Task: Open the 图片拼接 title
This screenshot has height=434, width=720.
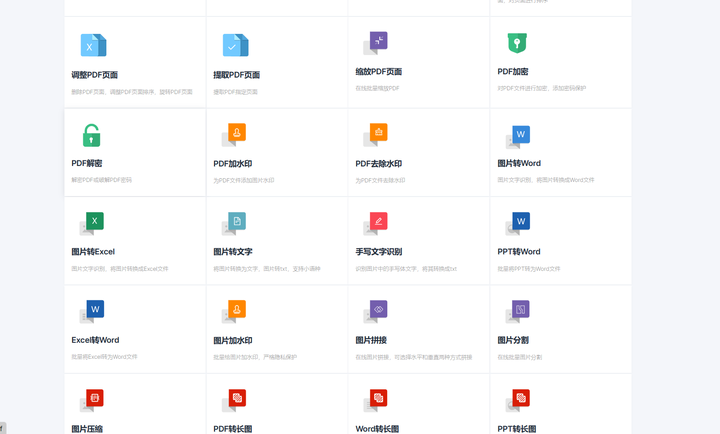Action: (x=371, y=340)
